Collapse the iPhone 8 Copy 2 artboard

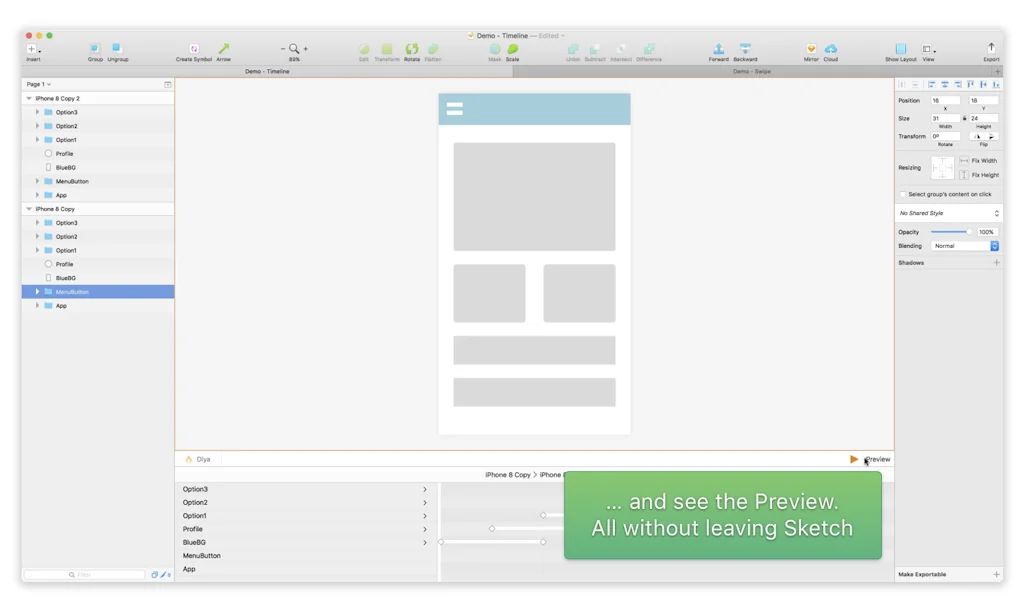(x=29, y=99)
